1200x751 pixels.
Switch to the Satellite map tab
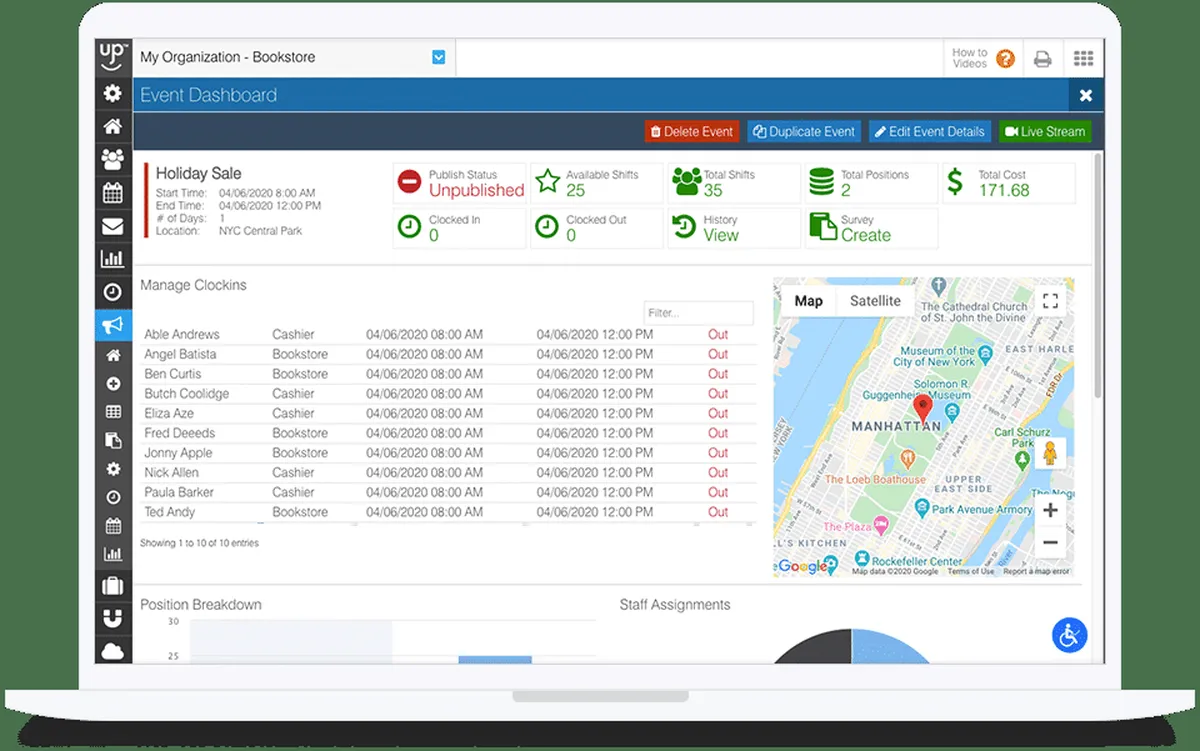coord(875,301)
